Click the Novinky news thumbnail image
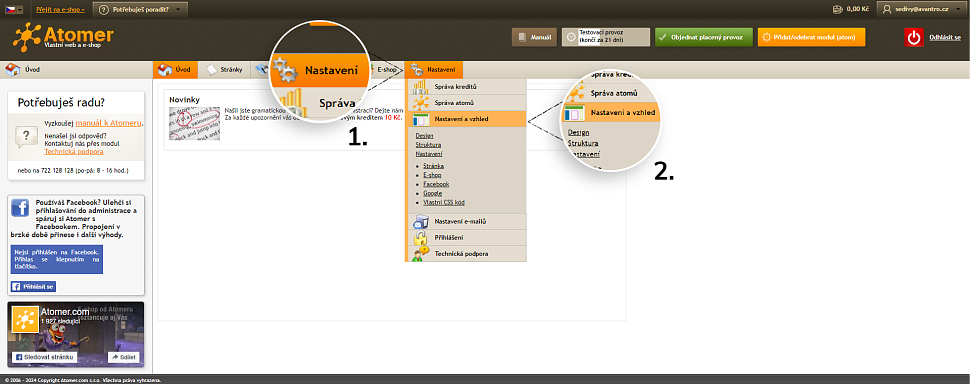This screenshot has height=384, width=970. [194, 124]
